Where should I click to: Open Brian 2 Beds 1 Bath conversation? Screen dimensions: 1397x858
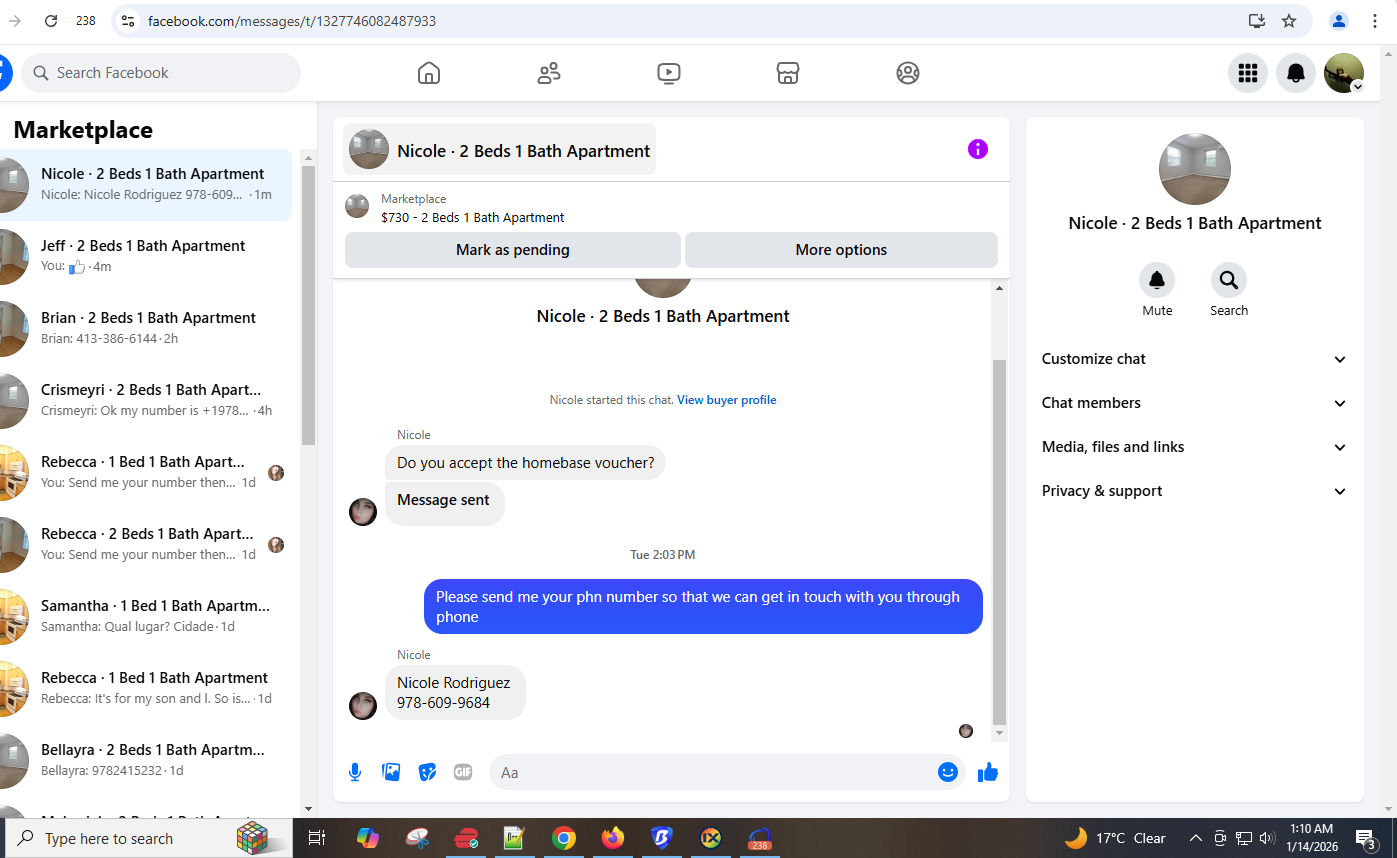146,328
